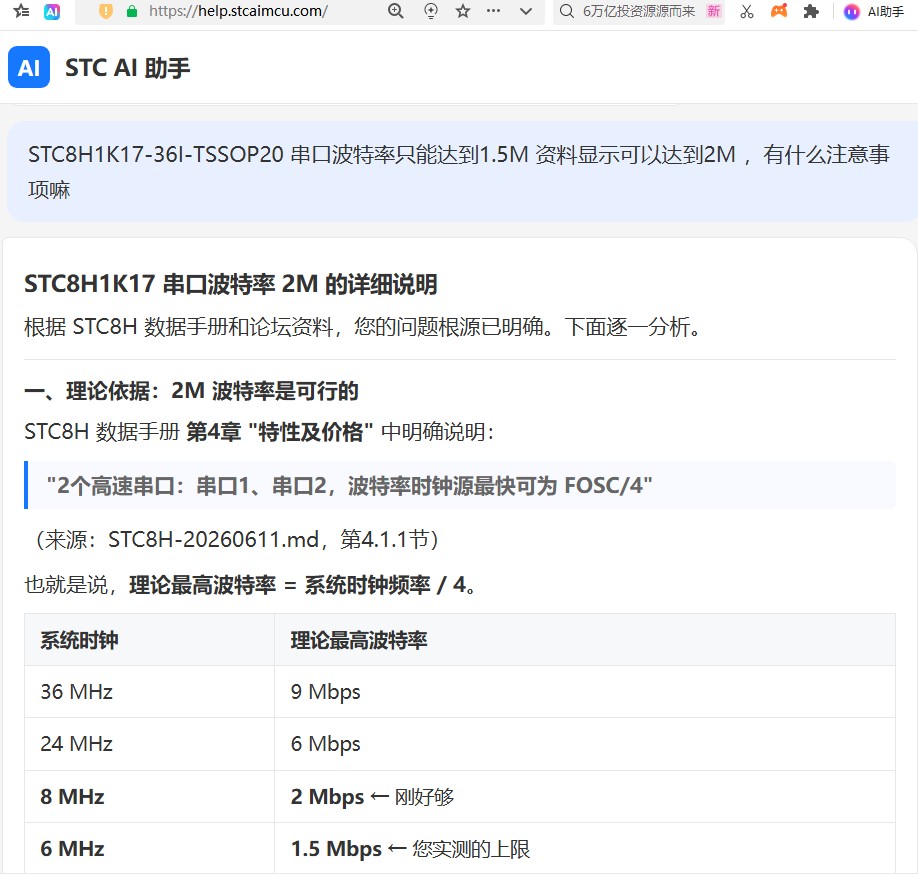Click the source line STC8H-20260611.md，第4.1.1节

(237, 539)
